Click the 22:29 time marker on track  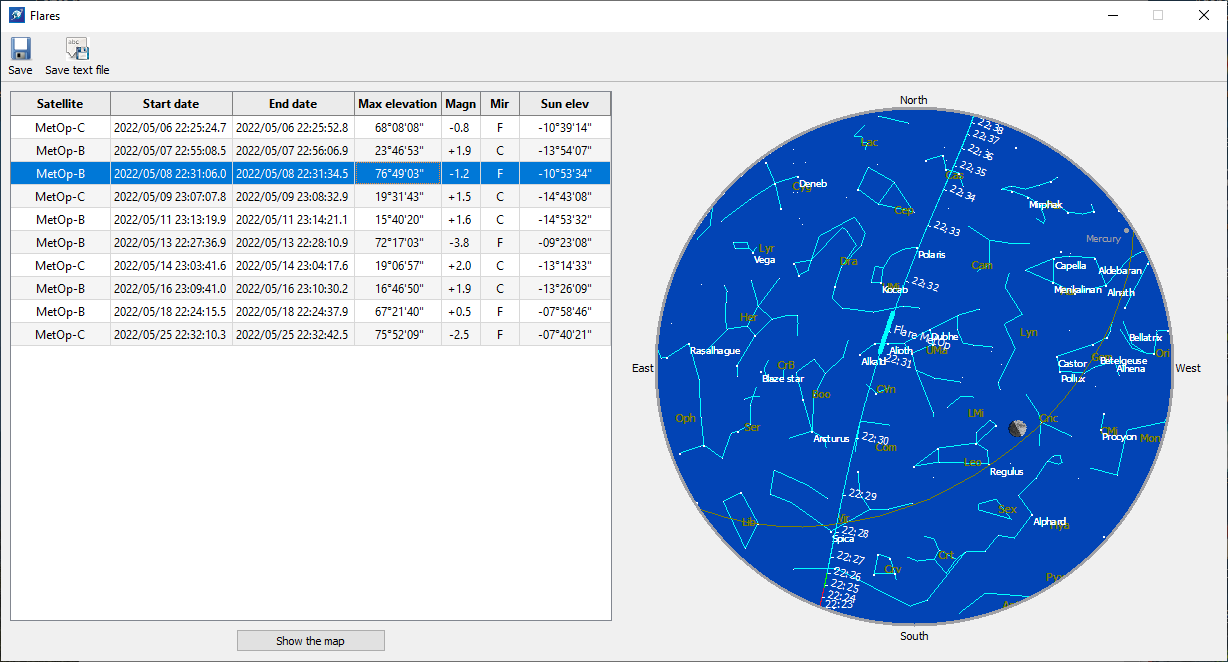point(863,495)
